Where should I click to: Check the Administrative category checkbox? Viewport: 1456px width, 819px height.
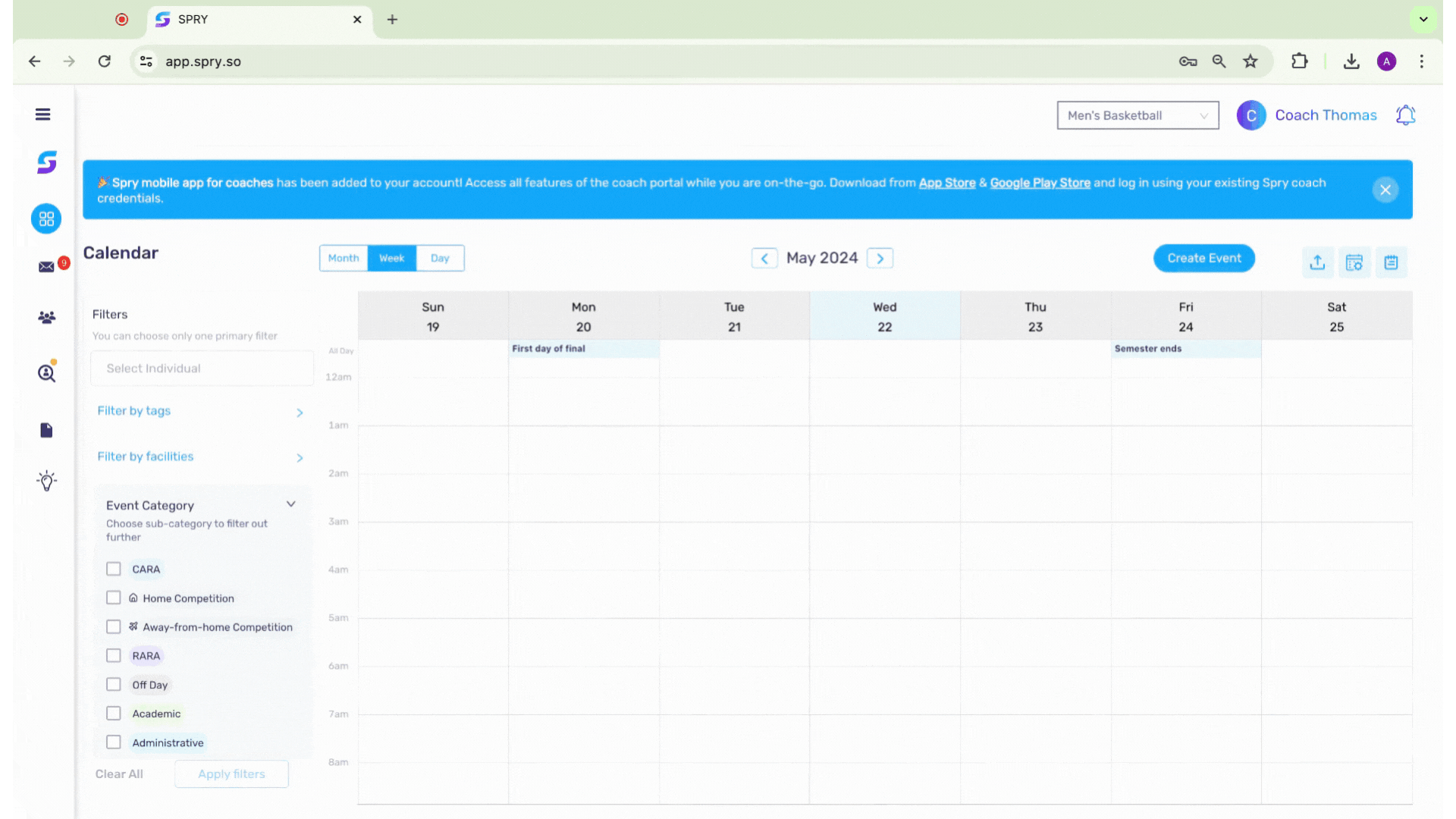point(114,742)
